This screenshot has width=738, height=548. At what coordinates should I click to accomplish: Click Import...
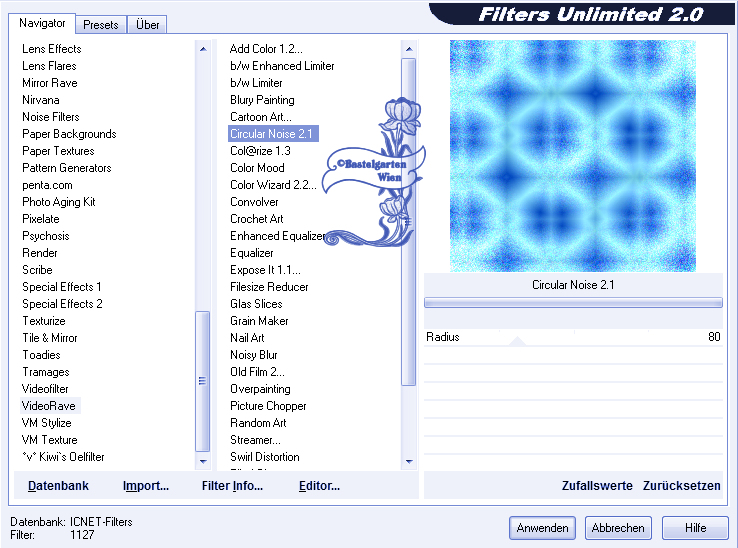[x=146, y=485]
